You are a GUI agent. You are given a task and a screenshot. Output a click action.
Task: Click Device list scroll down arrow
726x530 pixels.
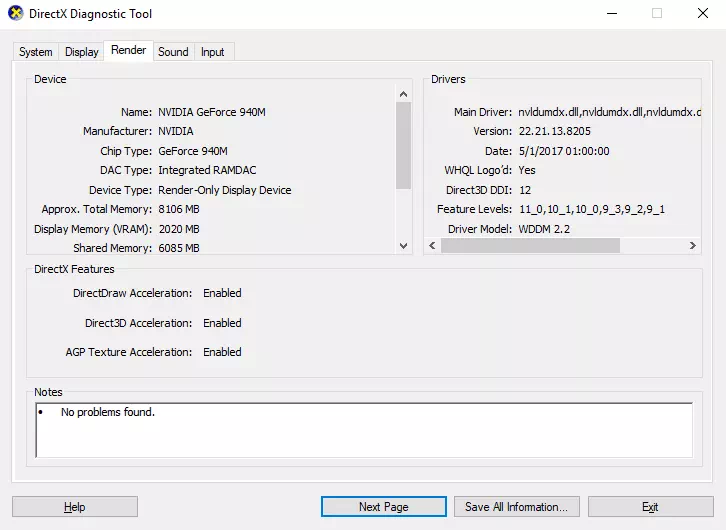[404, 246]
